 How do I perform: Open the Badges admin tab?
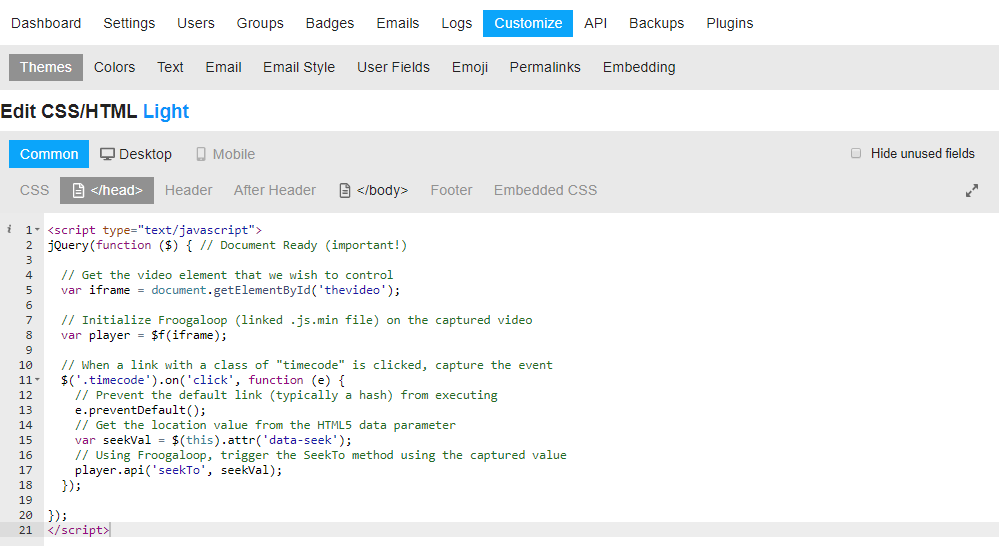click(329, 24)
